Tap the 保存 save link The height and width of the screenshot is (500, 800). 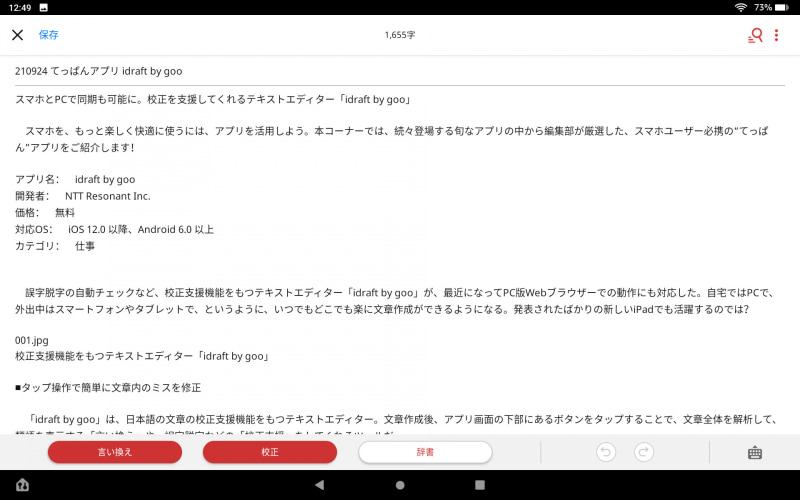(48, 35)
